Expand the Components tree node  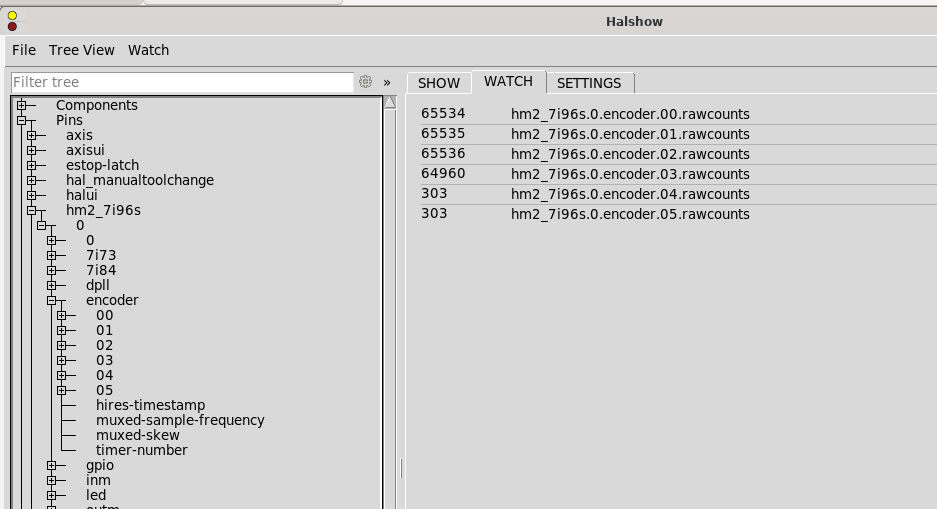tap(22, 105)
